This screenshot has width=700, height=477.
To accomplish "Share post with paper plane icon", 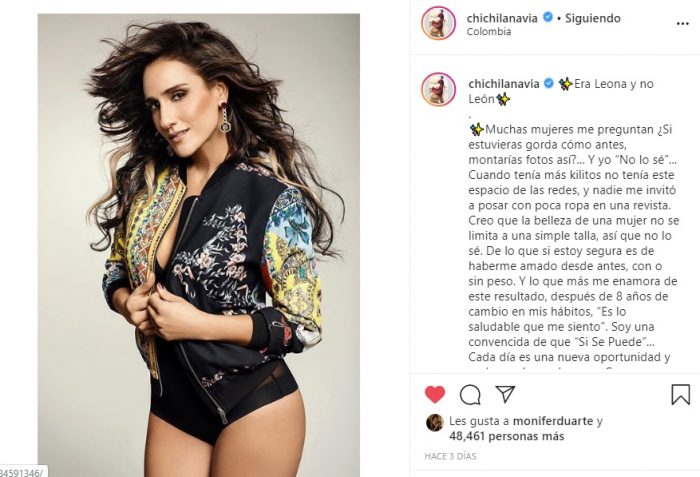I will coord(505,394).
